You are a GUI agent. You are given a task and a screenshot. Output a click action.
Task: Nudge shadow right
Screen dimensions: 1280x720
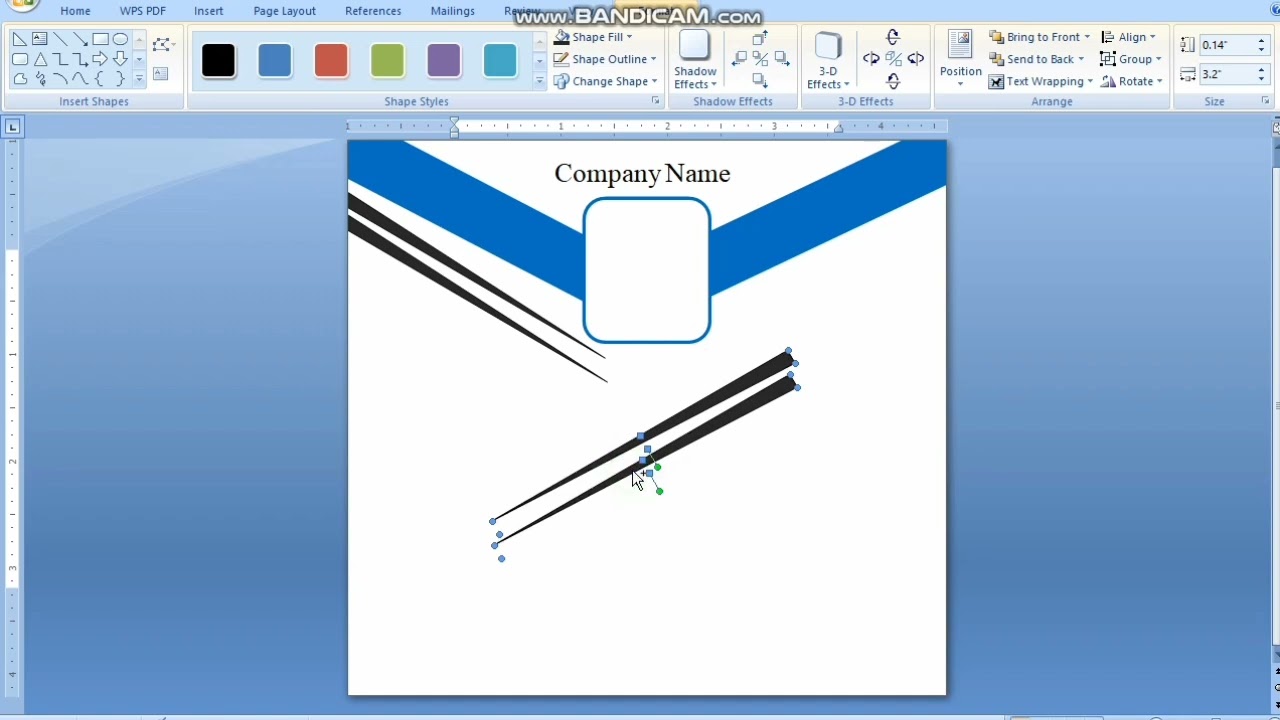(782, 58)
